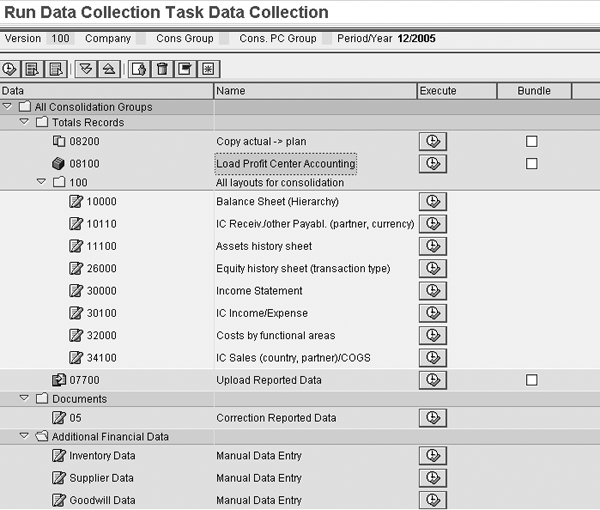The width and height of the screenshot is (600, 510).
Task: Click the Collapse all subtree toolbar icon
Action: (x=107, y=69)
